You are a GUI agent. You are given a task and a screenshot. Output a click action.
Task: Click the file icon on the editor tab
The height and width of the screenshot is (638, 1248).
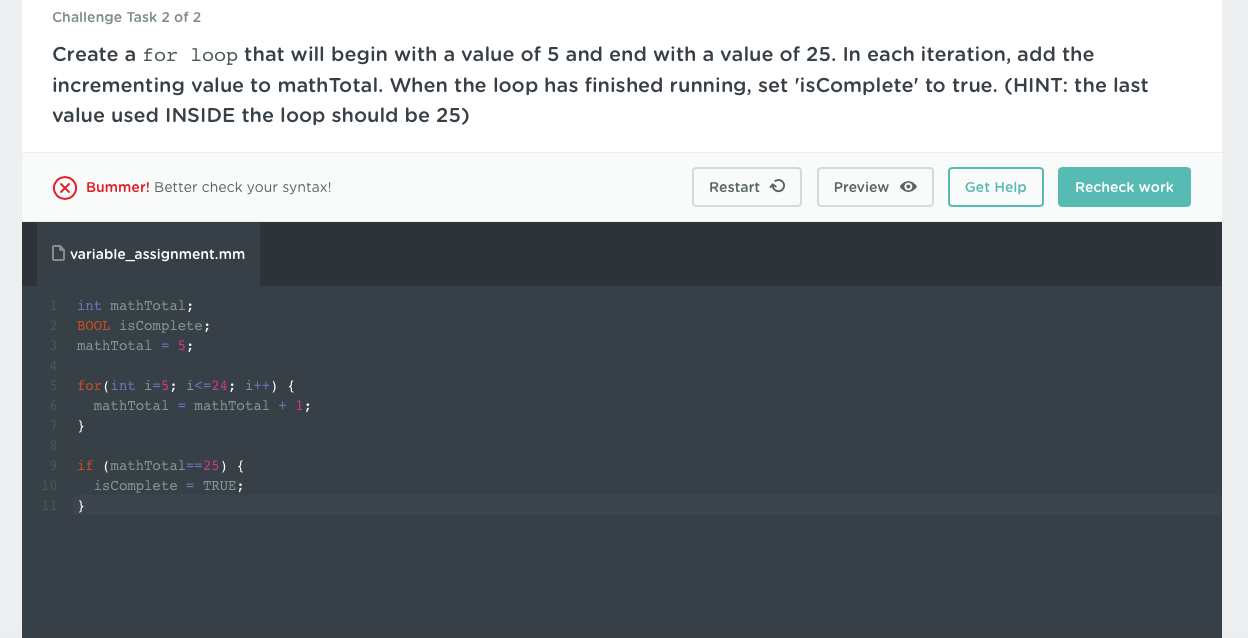(x=59, y=254)
